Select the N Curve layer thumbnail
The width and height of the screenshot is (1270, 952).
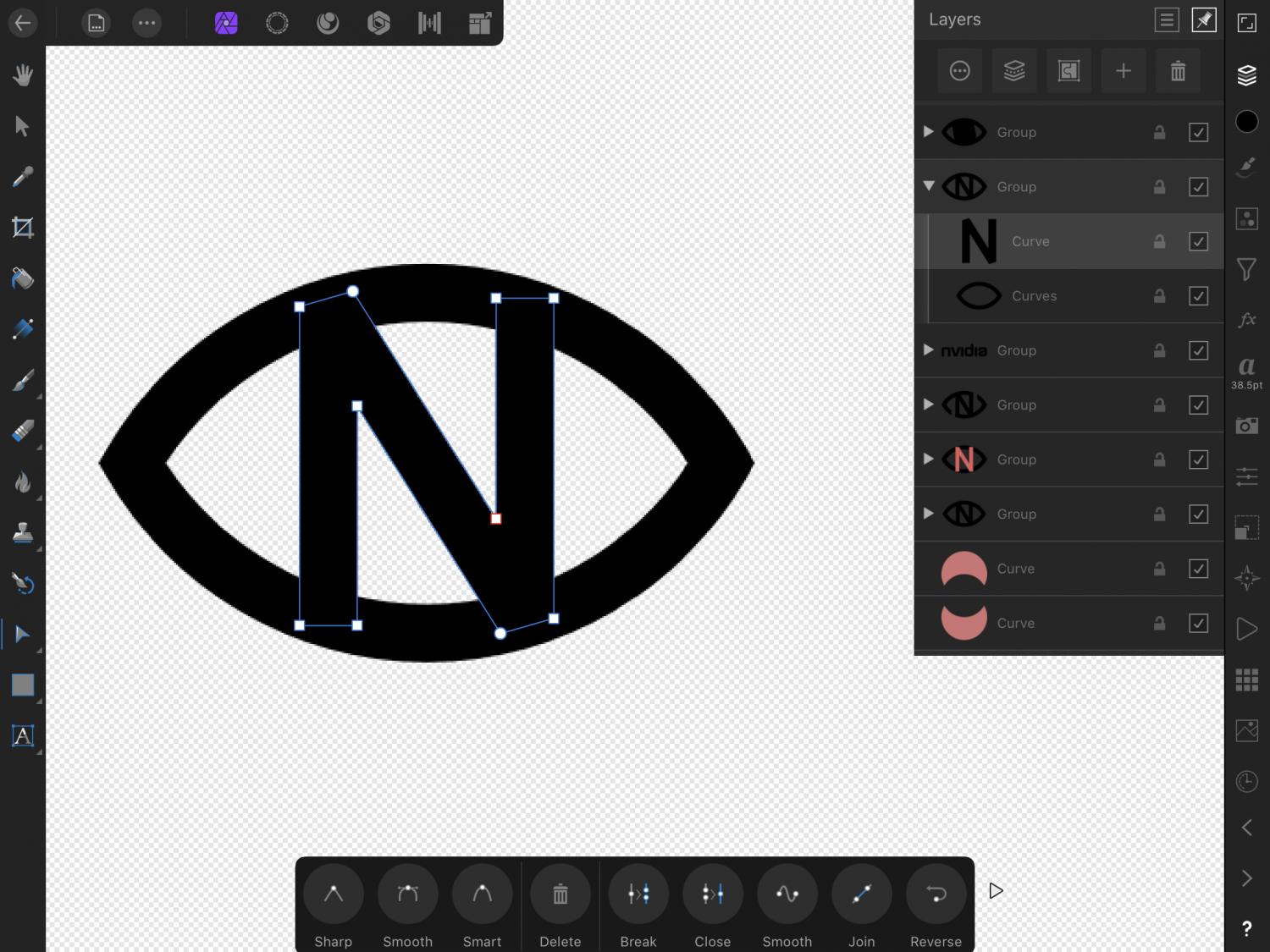(x=979, y=241)
